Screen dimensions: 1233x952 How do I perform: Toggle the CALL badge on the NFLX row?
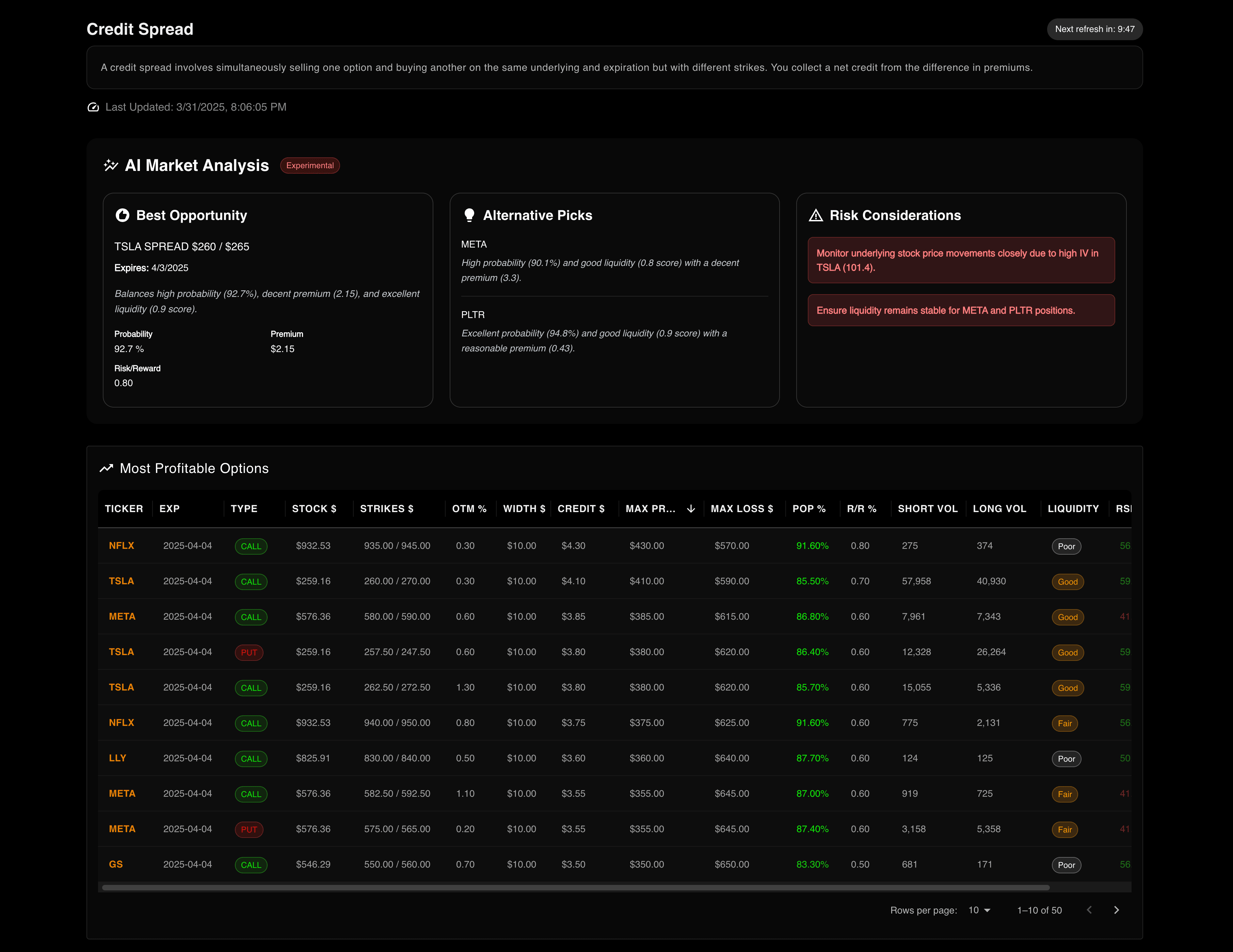(251, 546)
